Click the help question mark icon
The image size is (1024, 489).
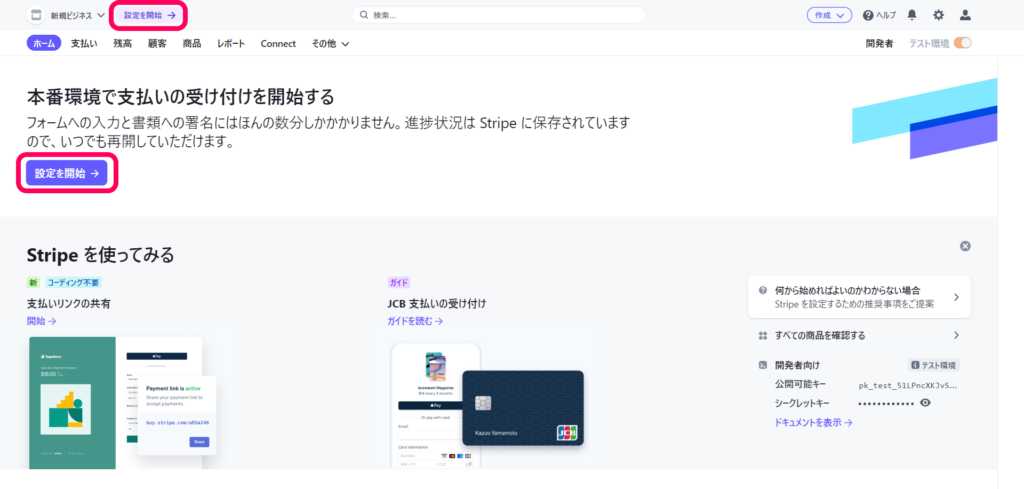coord(868,15)
